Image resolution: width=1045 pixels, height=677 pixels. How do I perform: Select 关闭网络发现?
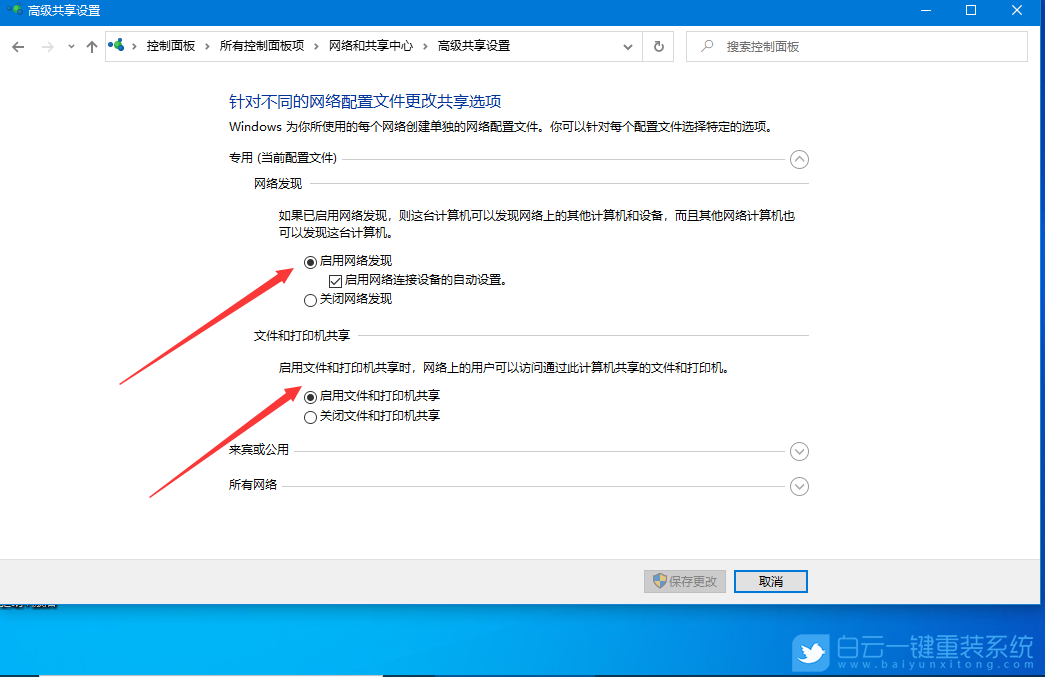(309, 298)
